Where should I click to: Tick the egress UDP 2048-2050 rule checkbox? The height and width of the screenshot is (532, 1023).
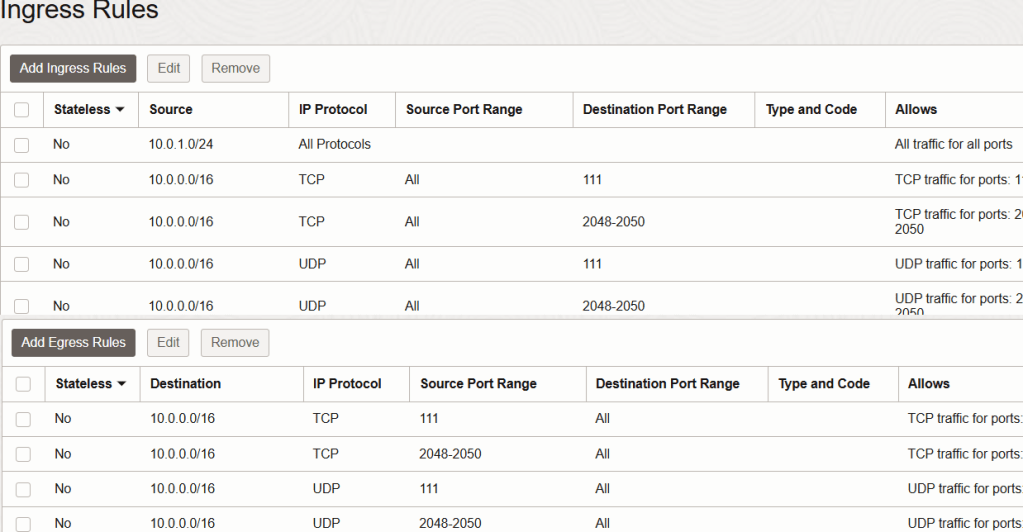point(23,524)
